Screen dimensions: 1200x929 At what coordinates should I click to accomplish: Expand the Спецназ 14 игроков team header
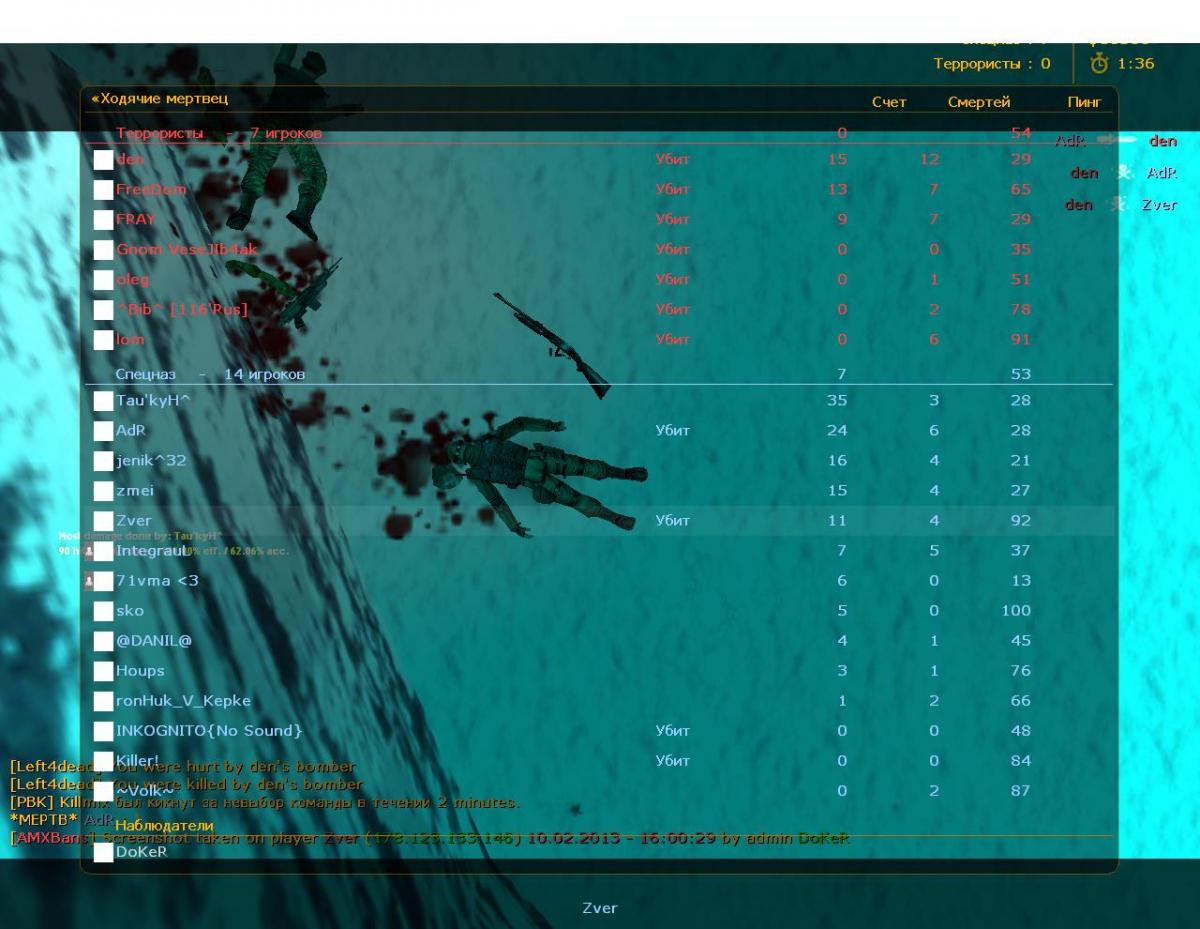click(x=210, y=374)
